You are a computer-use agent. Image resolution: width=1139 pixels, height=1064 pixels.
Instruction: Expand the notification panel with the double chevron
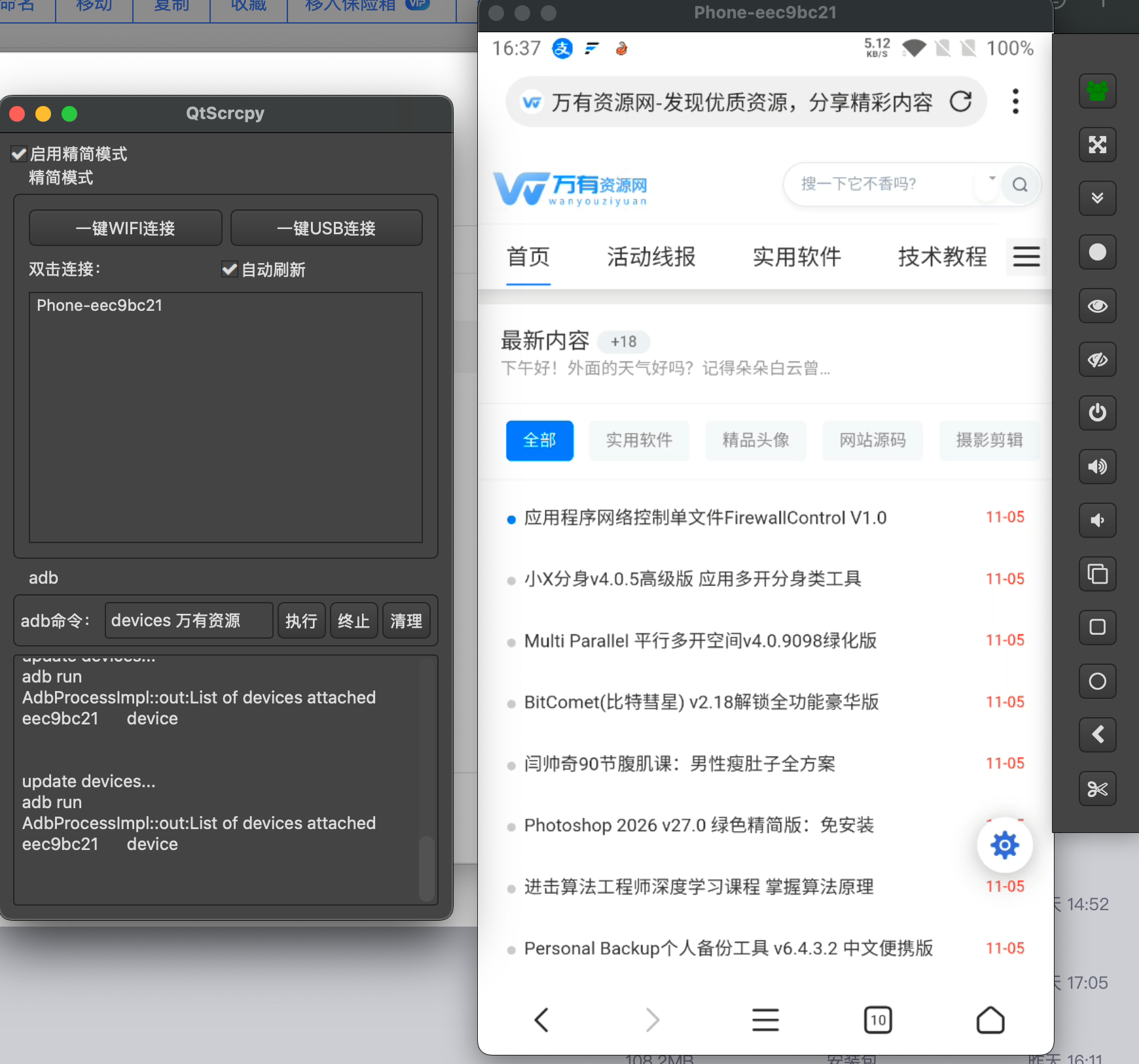point(1097,198)
